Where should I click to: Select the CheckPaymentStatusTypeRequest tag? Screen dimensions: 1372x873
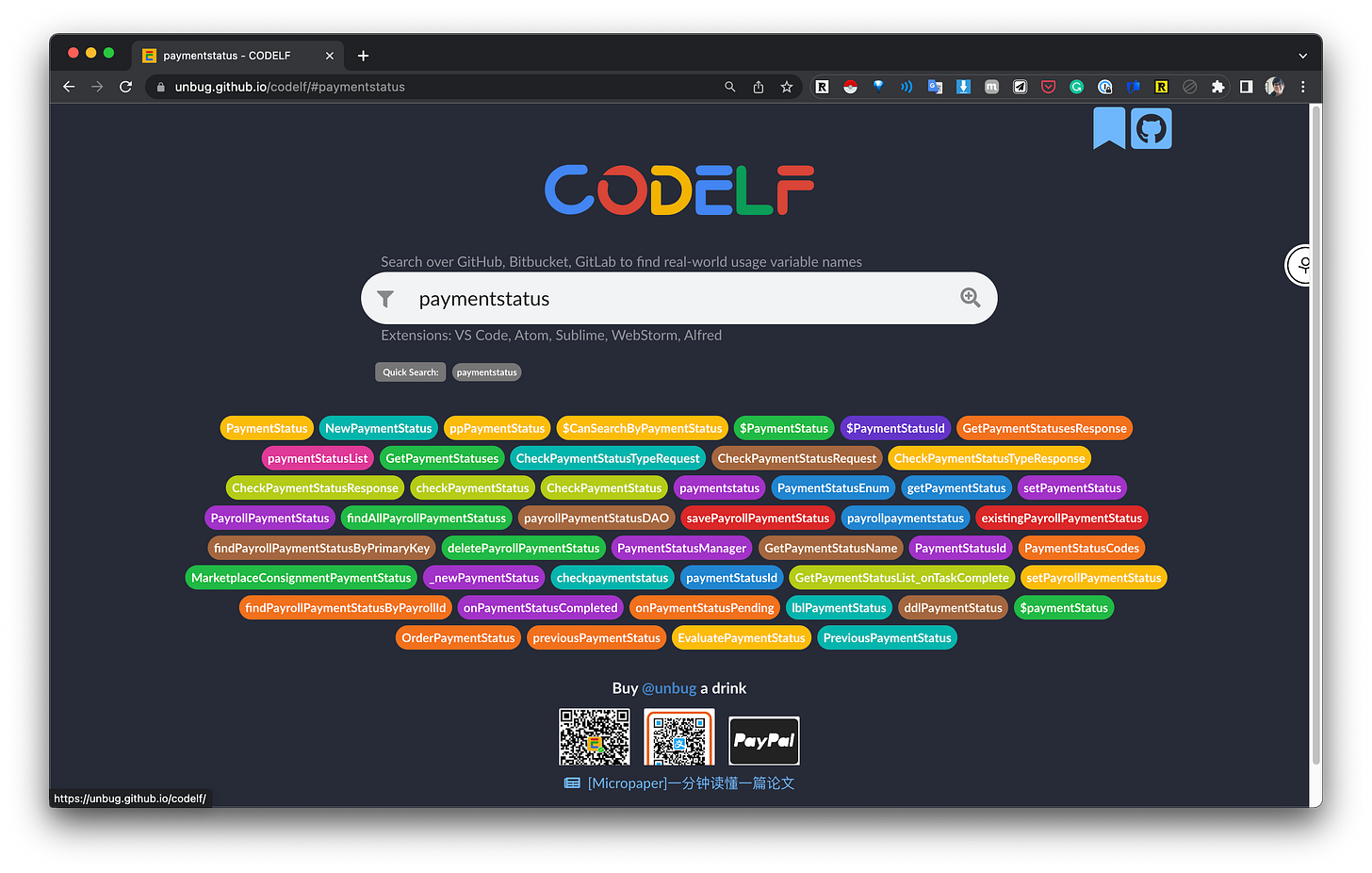(608, 458)
